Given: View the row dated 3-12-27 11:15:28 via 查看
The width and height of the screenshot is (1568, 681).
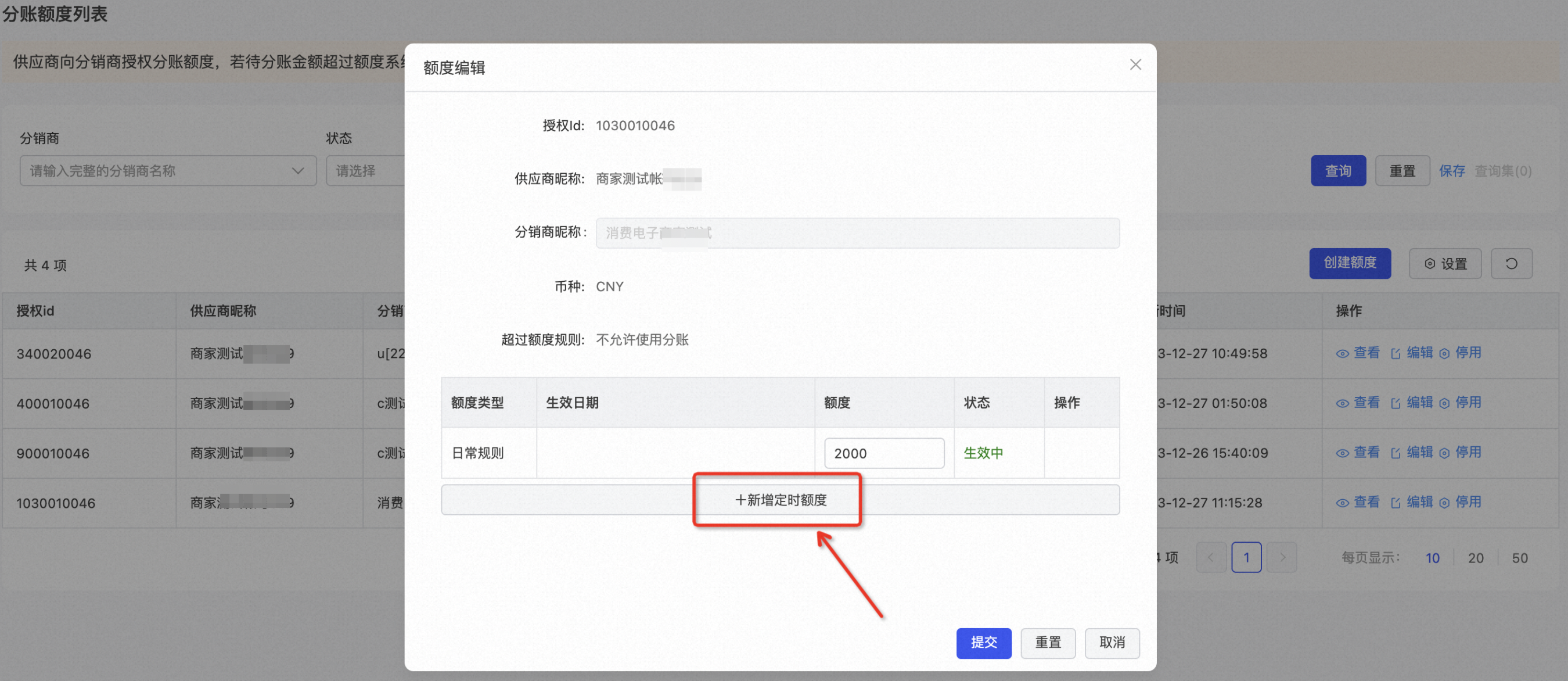Looking at the screenshot, I should coord(1358,503).
